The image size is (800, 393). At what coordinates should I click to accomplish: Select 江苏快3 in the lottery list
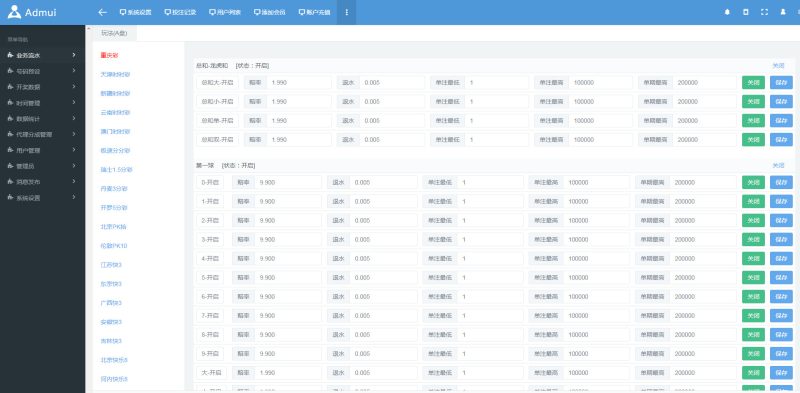[x=111, y=265]
